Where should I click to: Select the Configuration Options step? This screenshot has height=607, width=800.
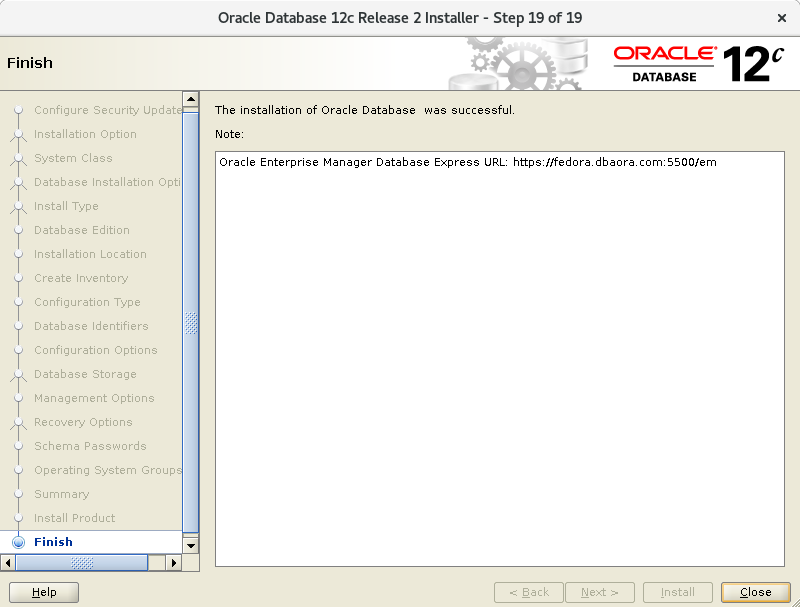pos(95,350)
